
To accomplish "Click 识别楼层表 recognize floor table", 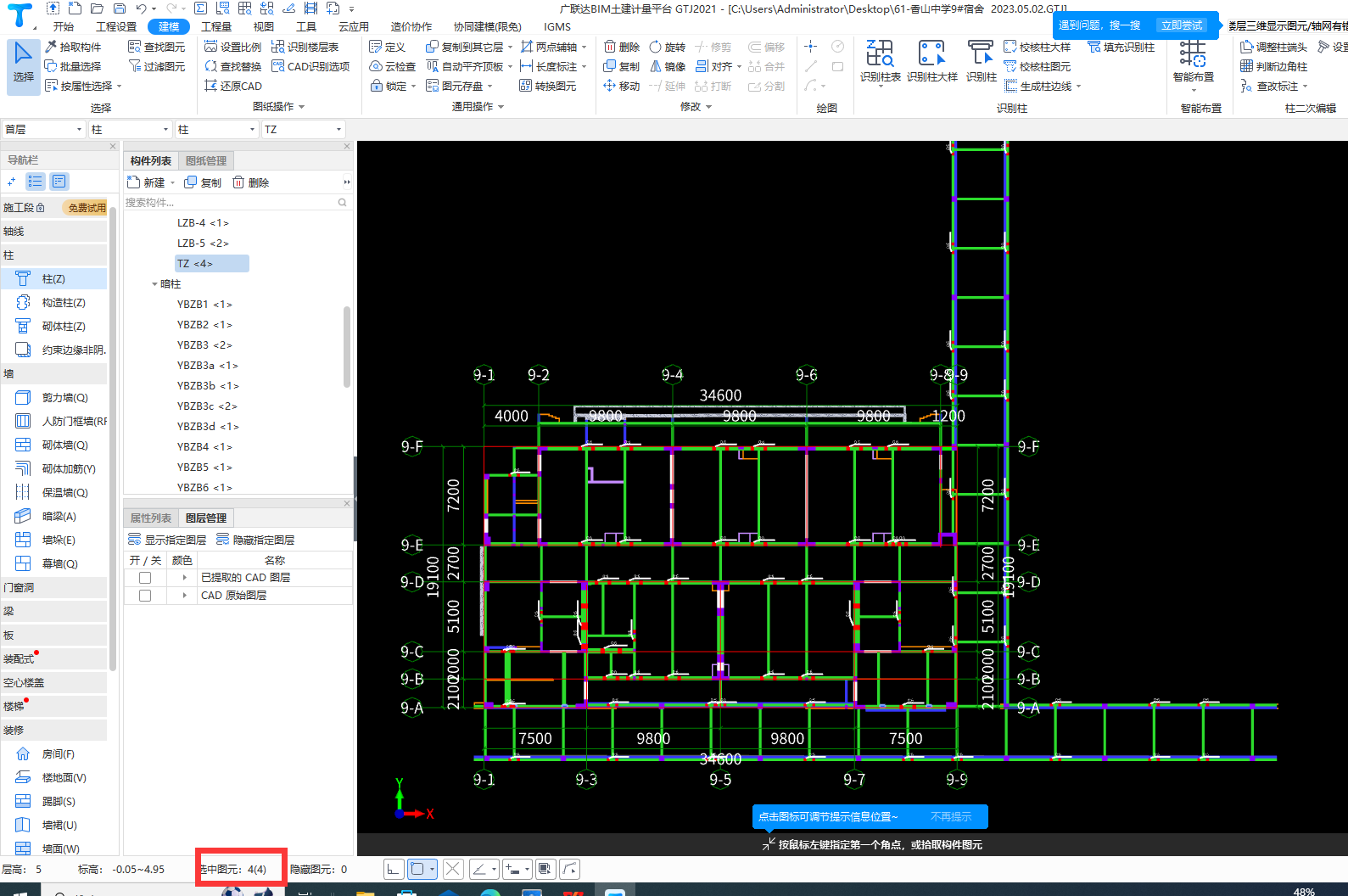I will point(305,47).
